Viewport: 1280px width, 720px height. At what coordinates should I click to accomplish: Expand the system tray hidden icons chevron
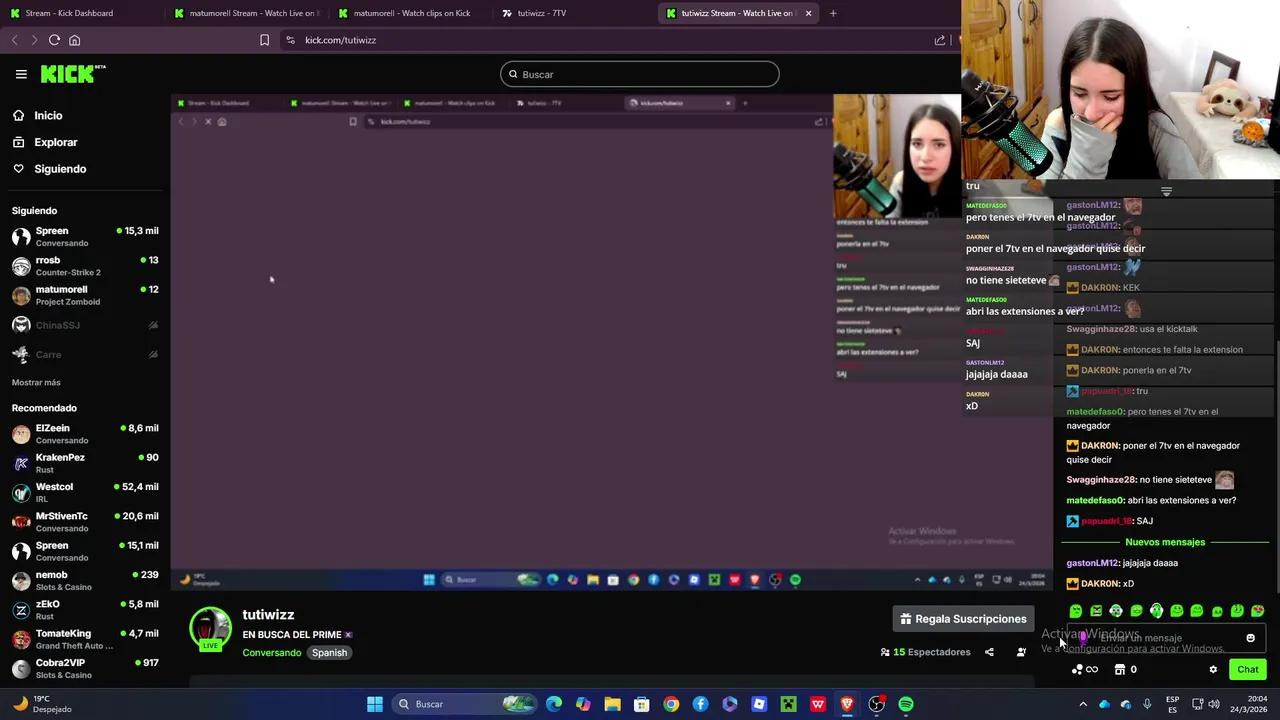(x=1083, y=704)
